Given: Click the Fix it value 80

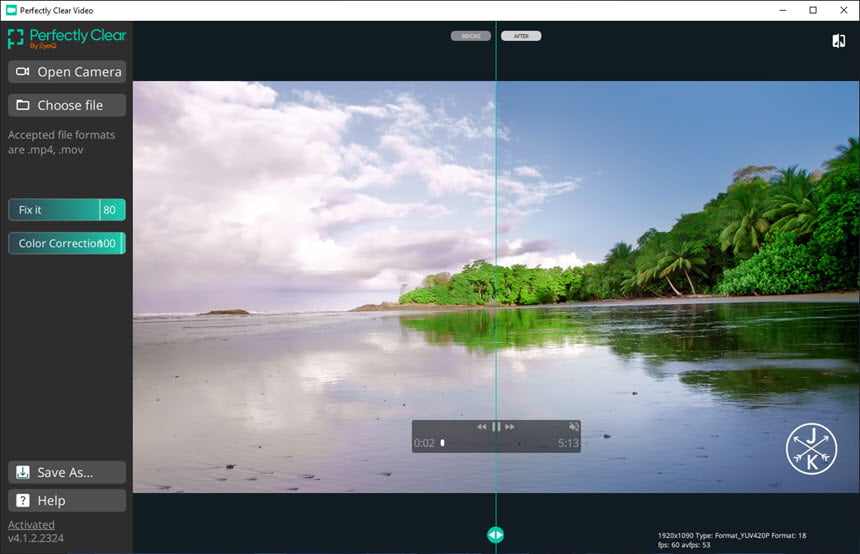Looking at the screenshot, I should point(110,210).
